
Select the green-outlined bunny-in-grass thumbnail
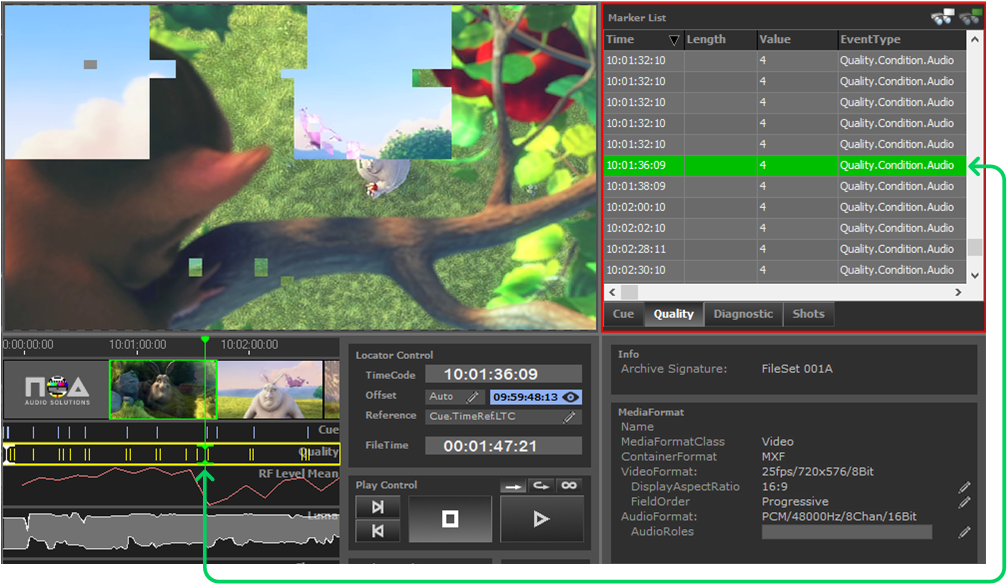(x=163, y=389)
